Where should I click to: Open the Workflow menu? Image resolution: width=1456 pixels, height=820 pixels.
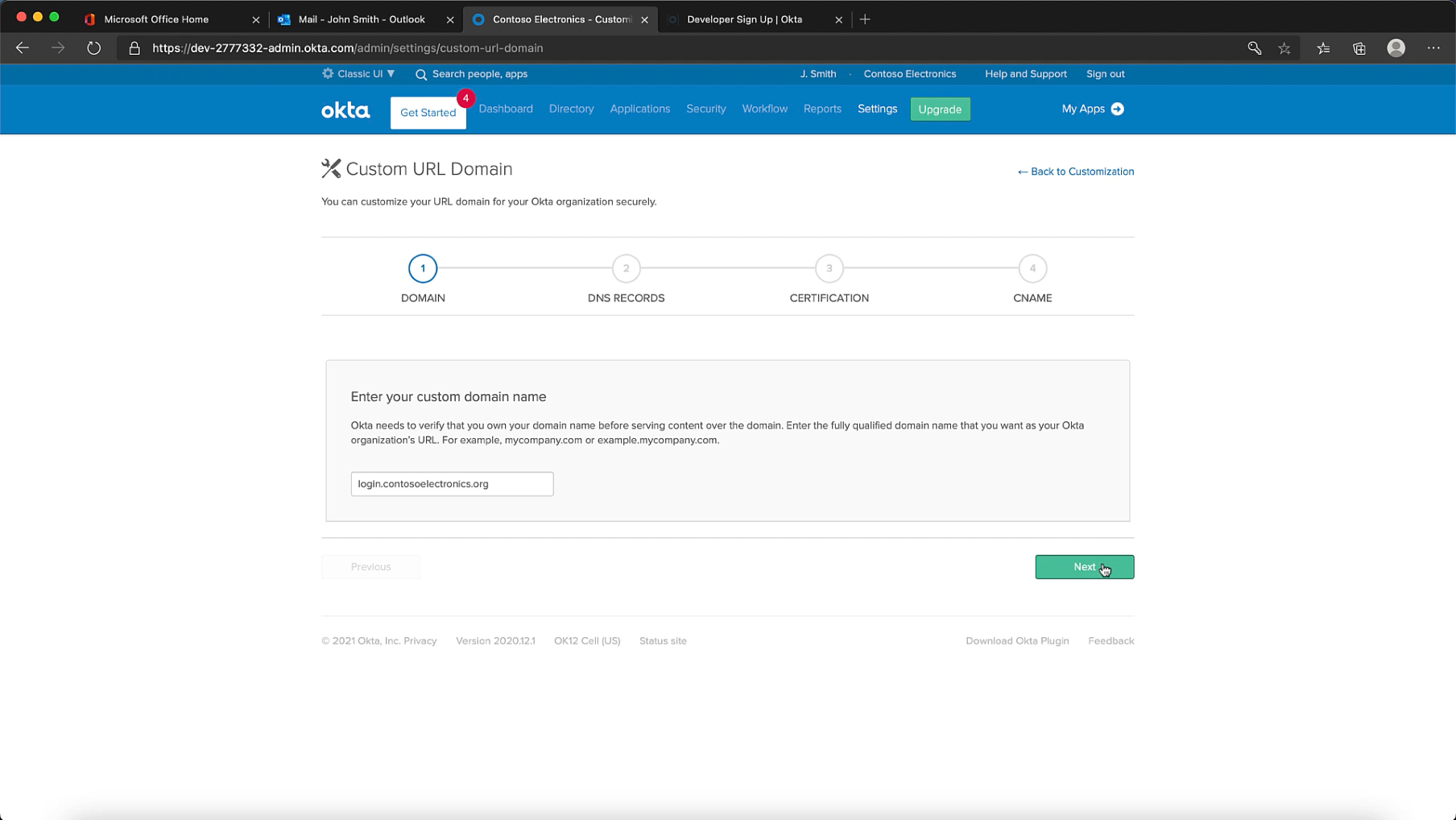click(765, 109)
